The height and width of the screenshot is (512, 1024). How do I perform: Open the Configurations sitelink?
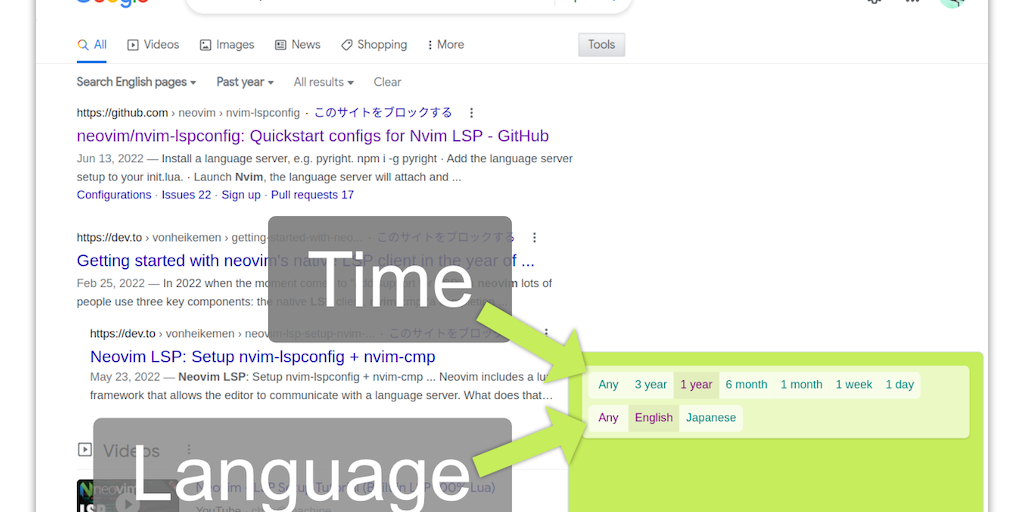pos(114,195)
